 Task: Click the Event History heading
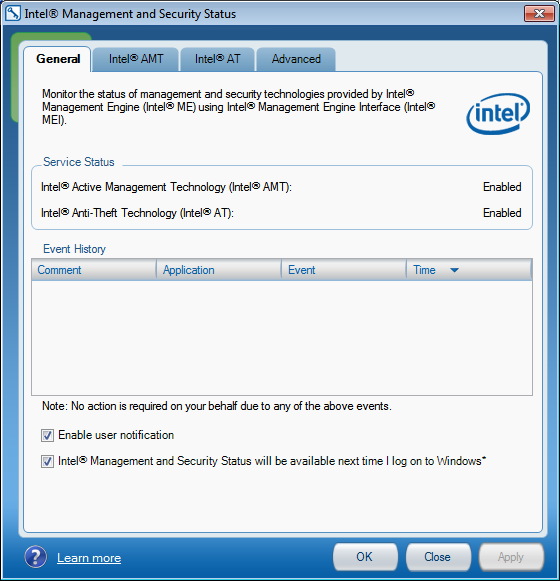pyautogui.click(x=74, y=249)
